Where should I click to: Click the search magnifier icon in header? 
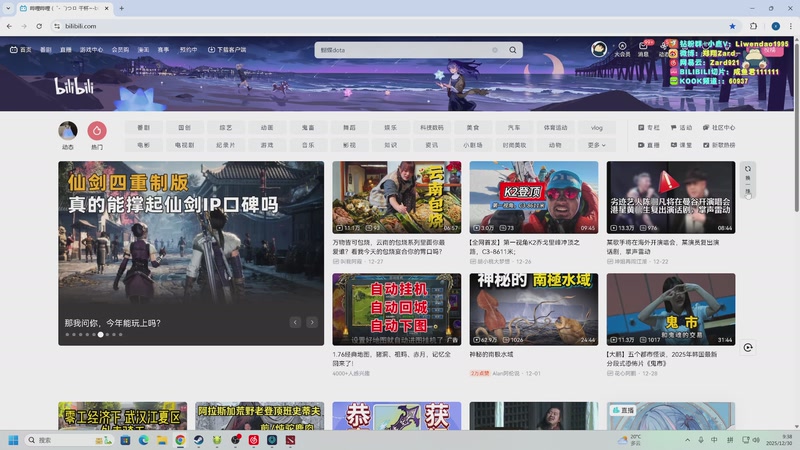point(513,50)
